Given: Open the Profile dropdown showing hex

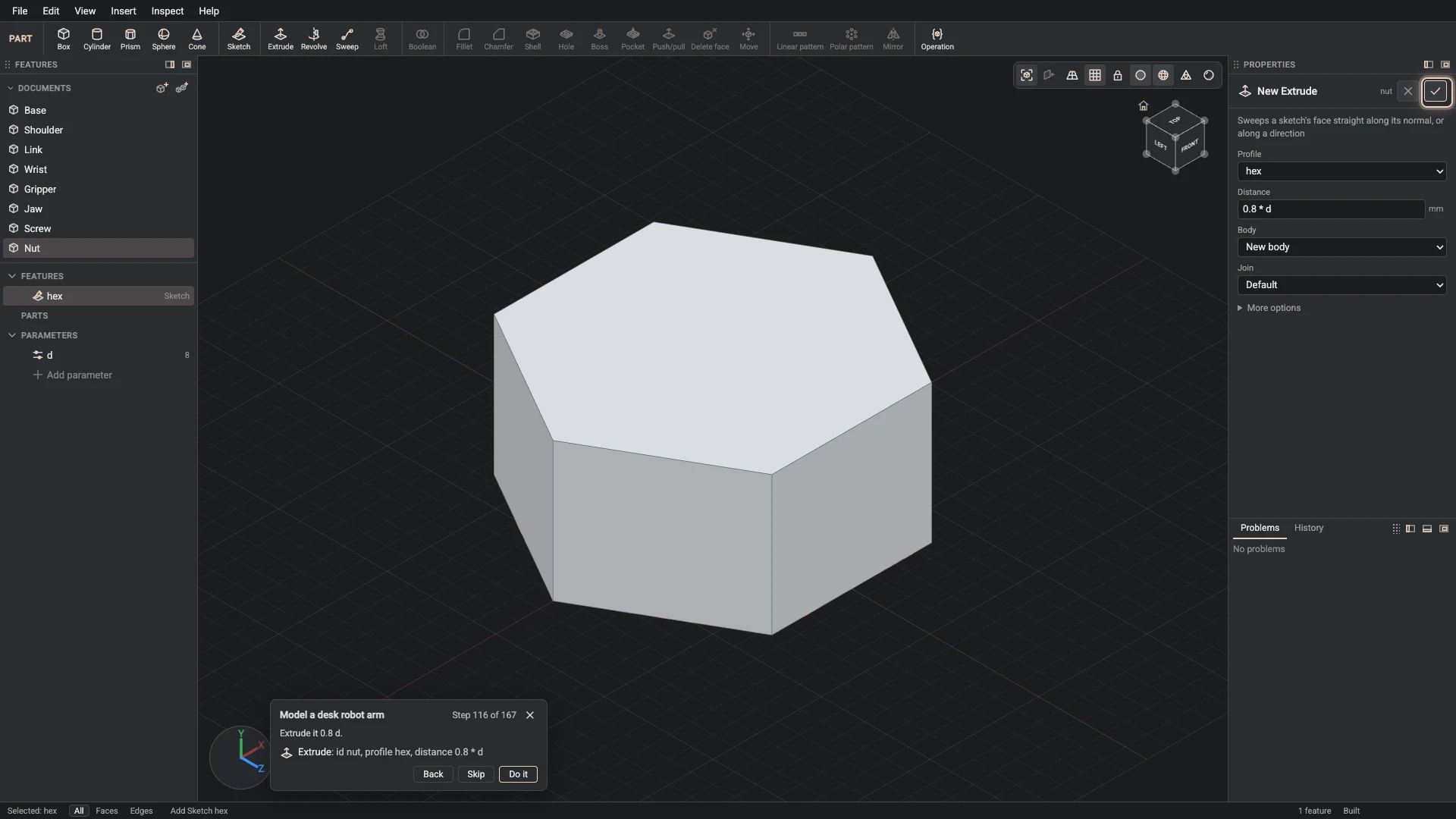Looking at the screenshot, I should [x=1342, y=171].
